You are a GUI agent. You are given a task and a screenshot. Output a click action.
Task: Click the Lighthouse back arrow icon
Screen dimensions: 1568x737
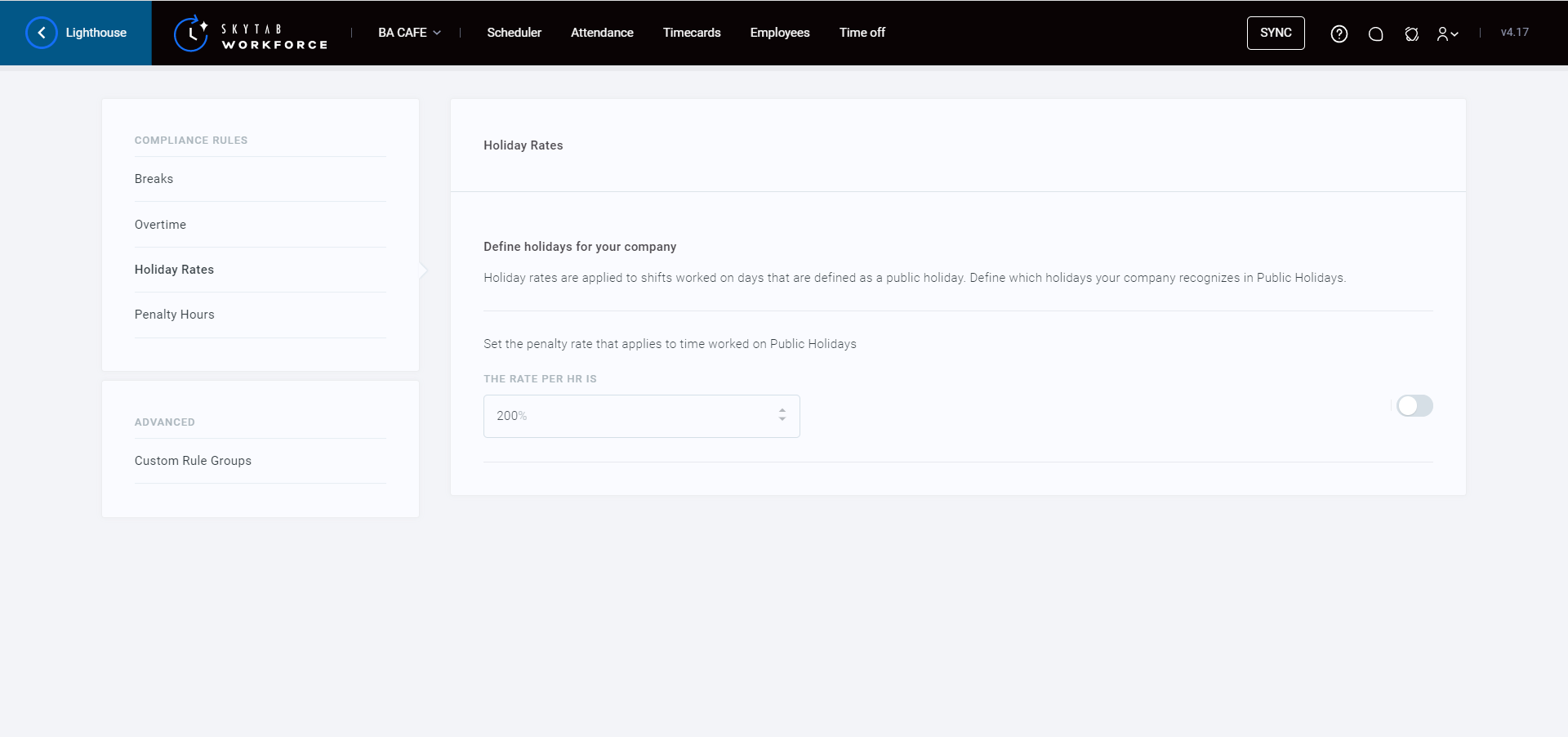point(42,33)
